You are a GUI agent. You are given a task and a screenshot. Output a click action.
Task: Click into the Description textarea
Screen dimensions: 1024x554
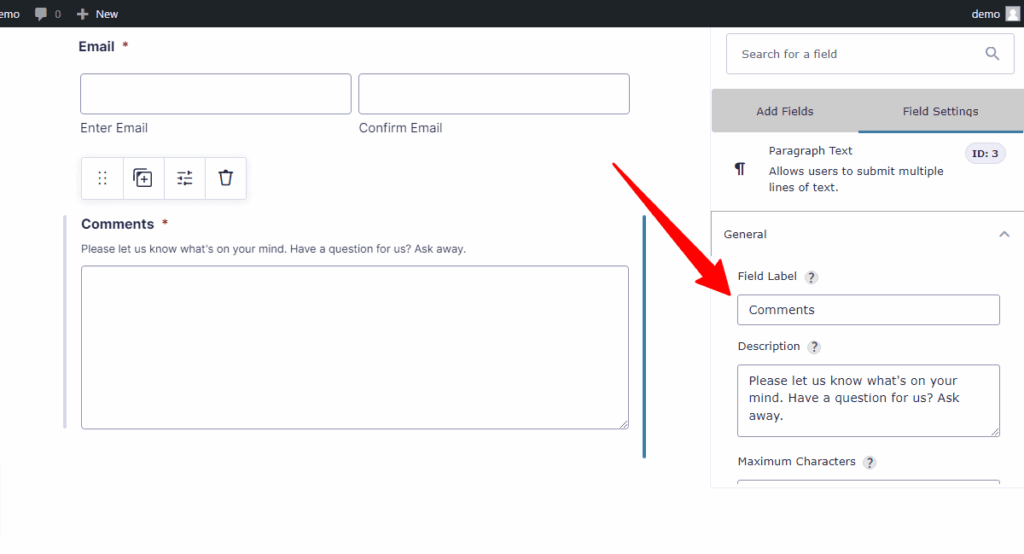[x=868, y=400]
